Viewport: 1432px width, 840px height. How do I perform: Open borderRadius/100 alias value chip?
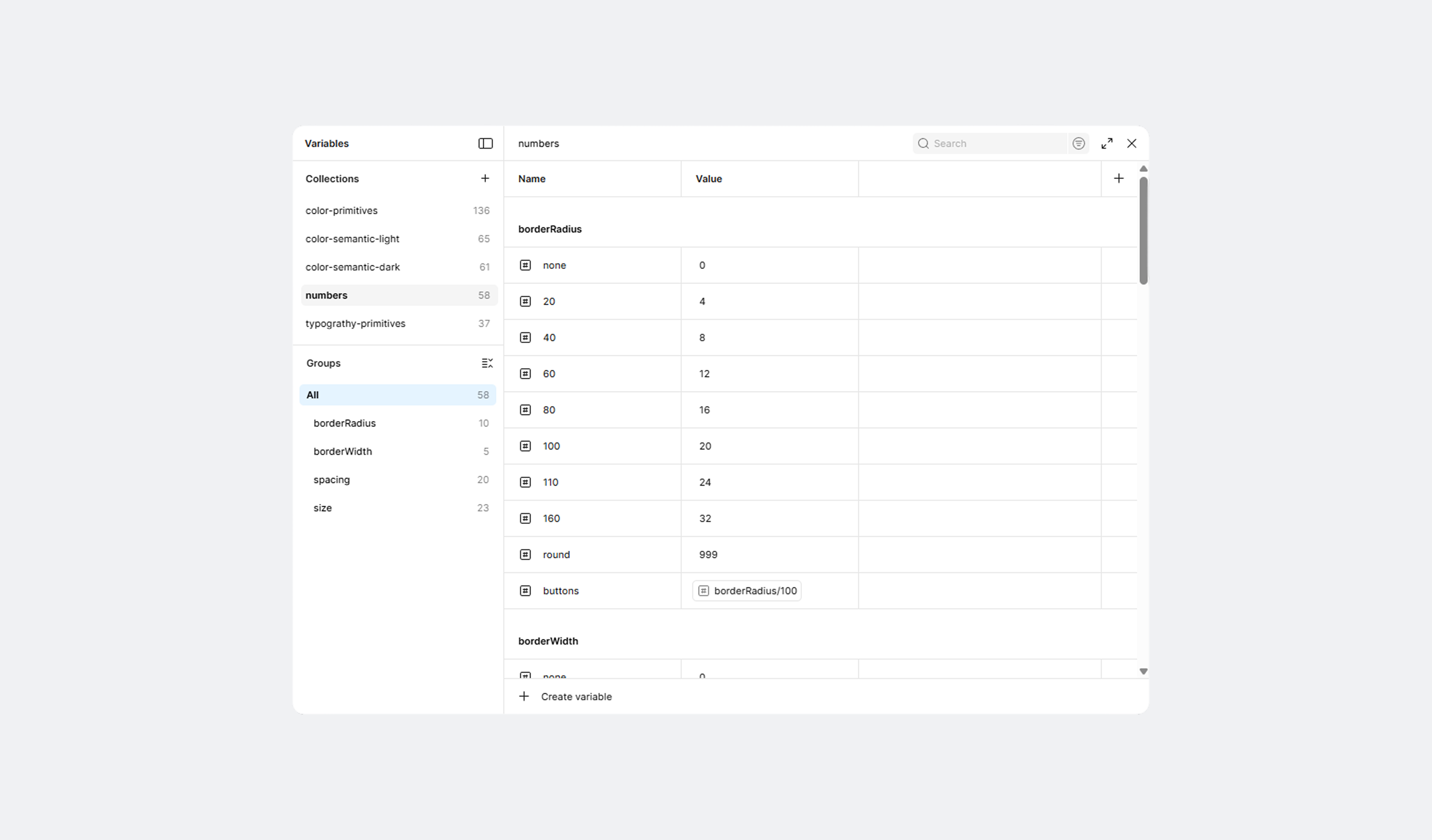point(747,590)
